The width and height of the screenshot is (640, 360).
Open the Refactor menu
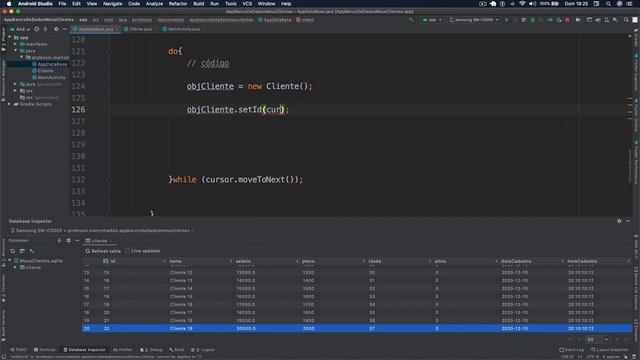coord(178,4)
